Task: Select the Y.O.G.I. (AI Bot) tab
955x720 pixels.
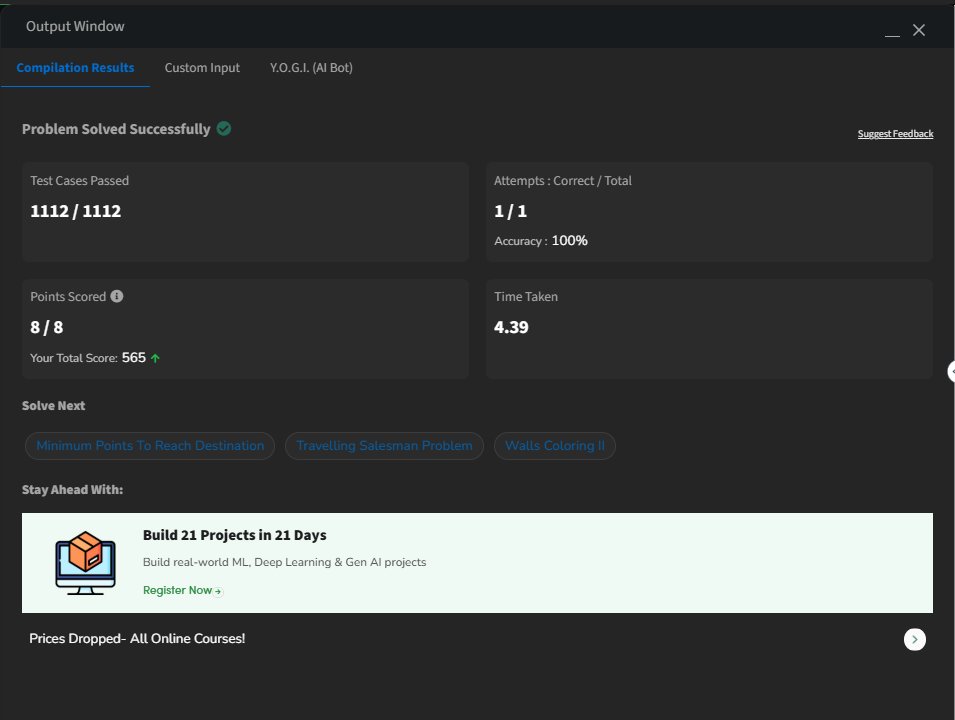Action: click(311, 68)
